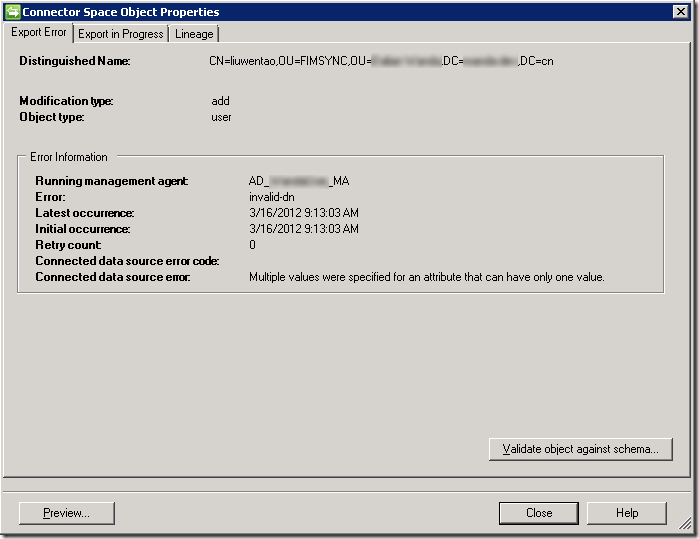Click the window corner size grip

coord(684,523)
